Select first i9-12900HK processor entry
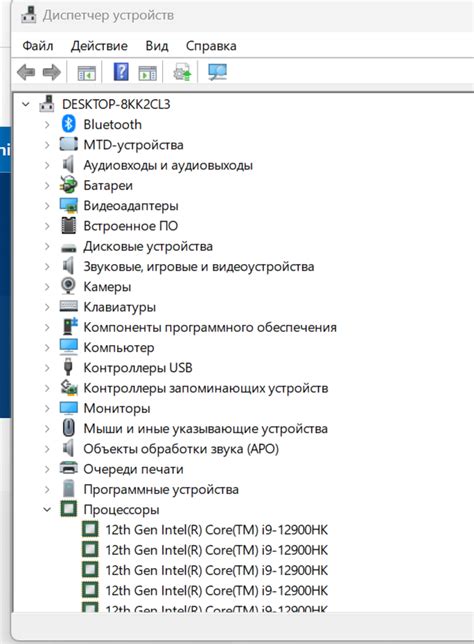474x644 pixels. (x=216, y=530)
